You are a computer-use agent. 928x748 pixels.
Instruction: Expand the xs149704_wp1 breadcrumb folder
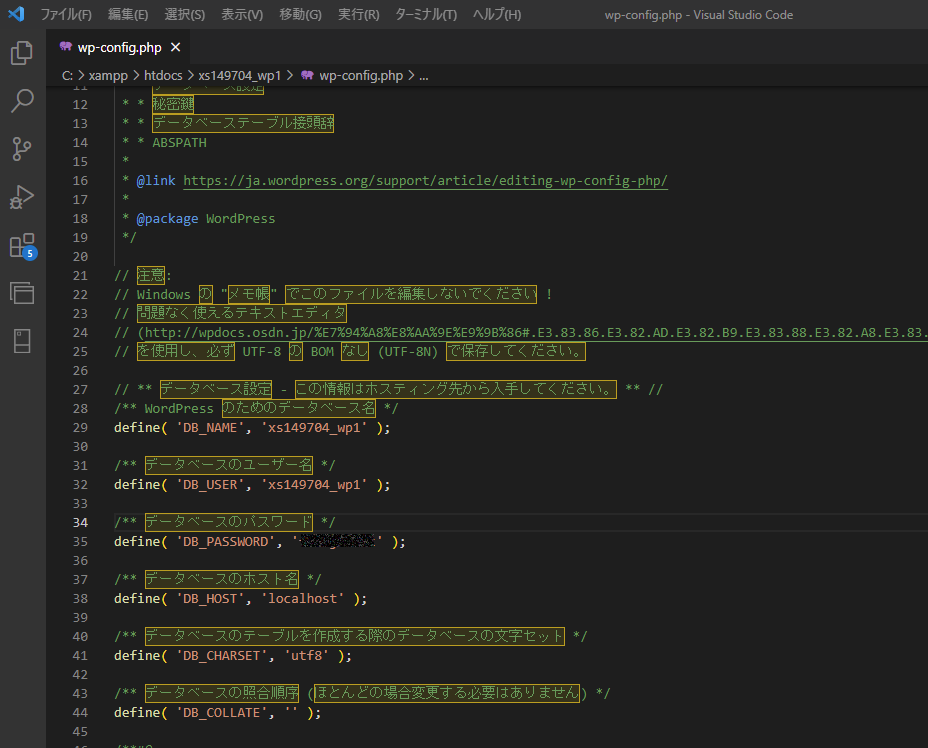(240, 75)
